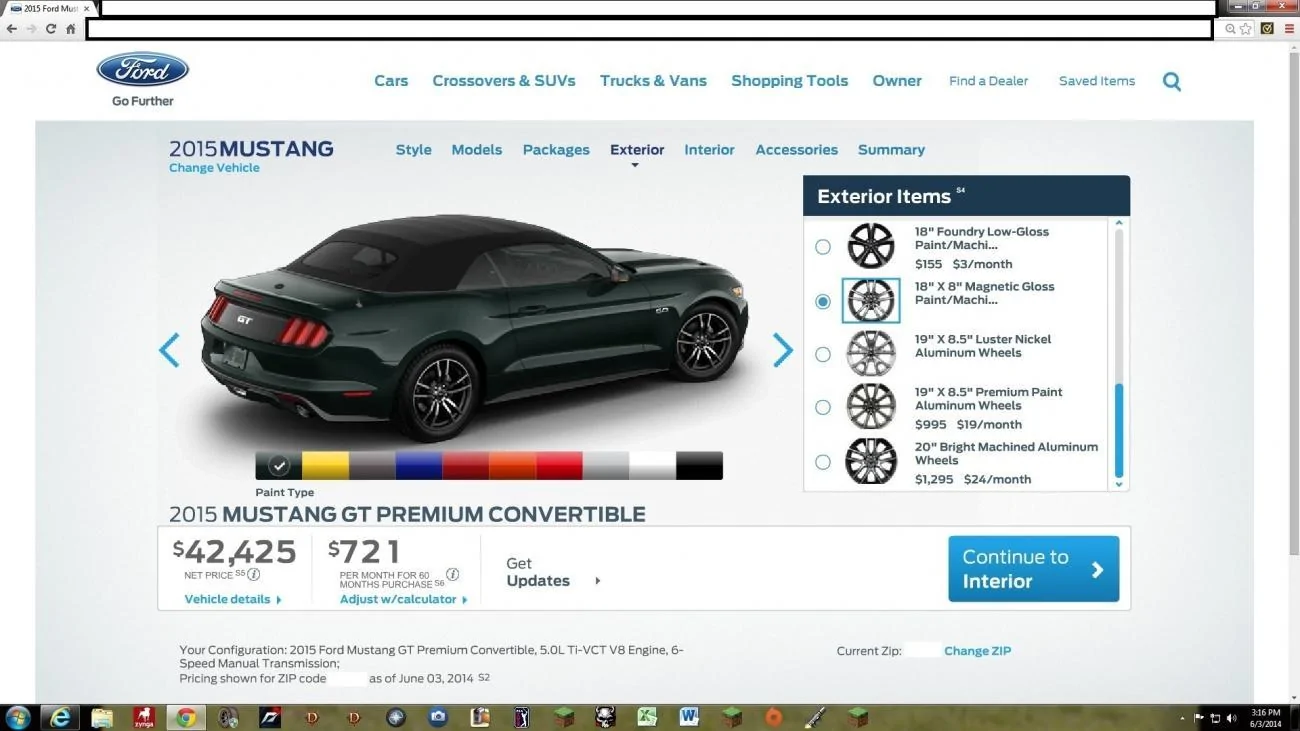Expand Get Updates
Viewport: 1300px width, 731px height.
(x=553, y=572)
